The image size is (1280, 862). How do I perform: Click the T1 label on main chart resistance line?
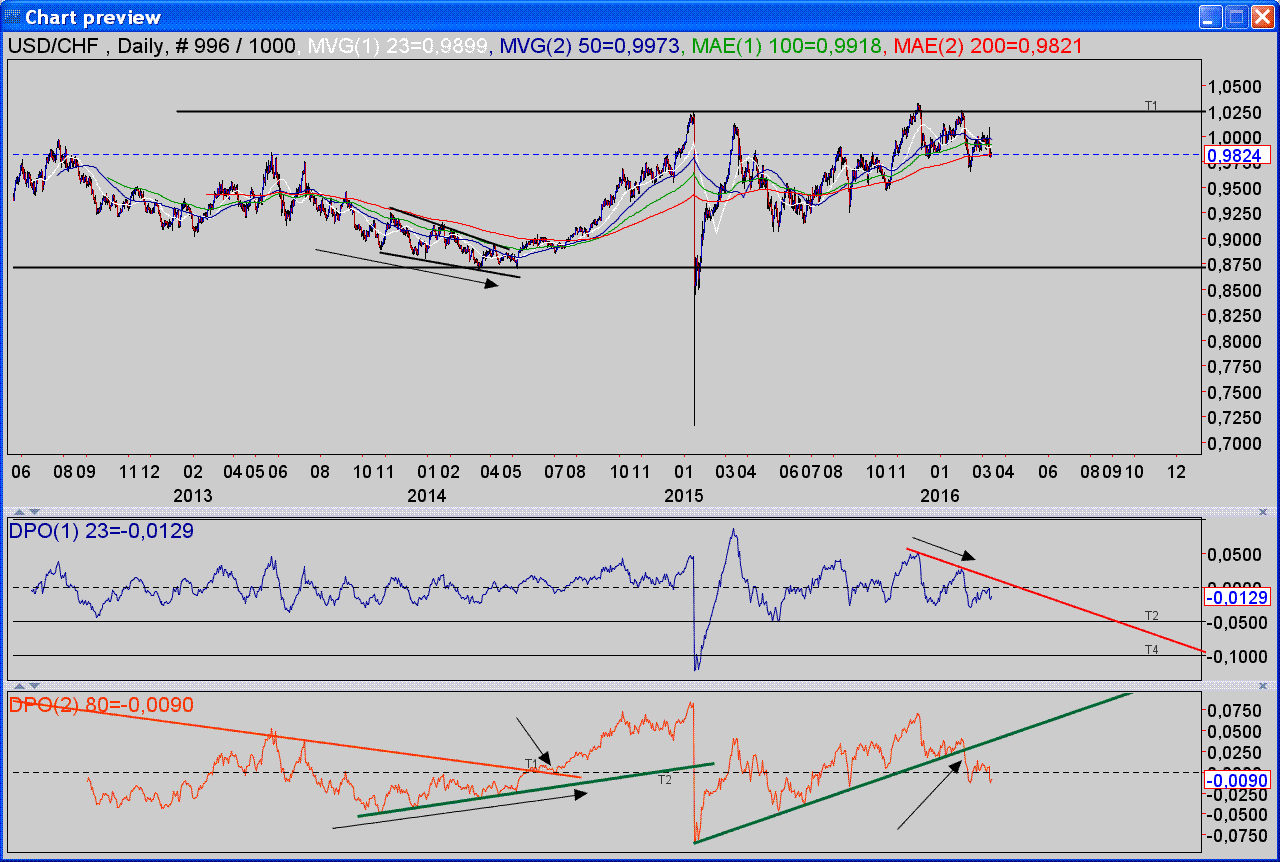click(1151, 105)
